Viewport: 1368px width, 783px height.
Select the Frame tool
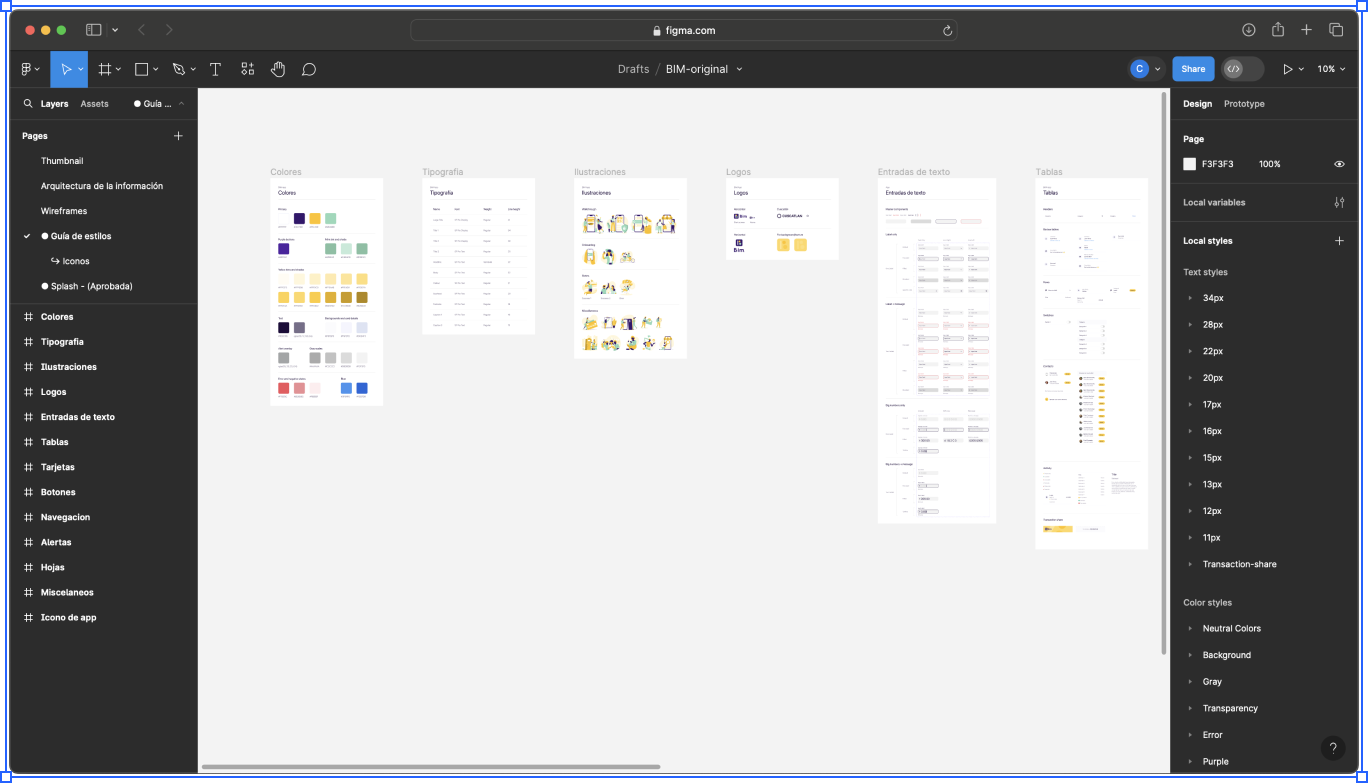[104, 69]
